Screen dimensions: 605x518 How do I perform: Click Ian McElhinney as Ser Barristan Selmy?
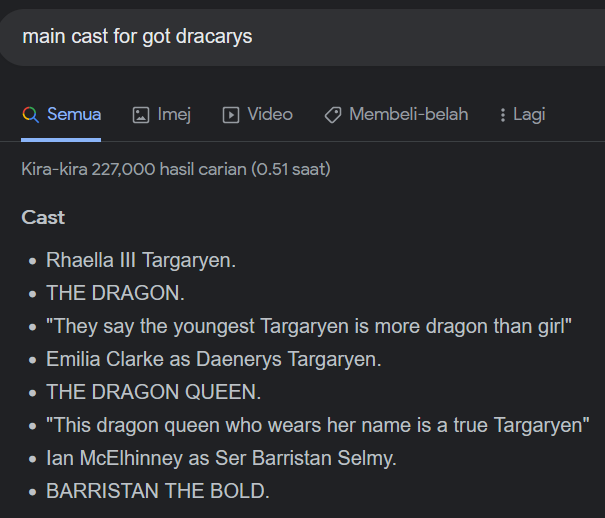[x=222, y=458]
